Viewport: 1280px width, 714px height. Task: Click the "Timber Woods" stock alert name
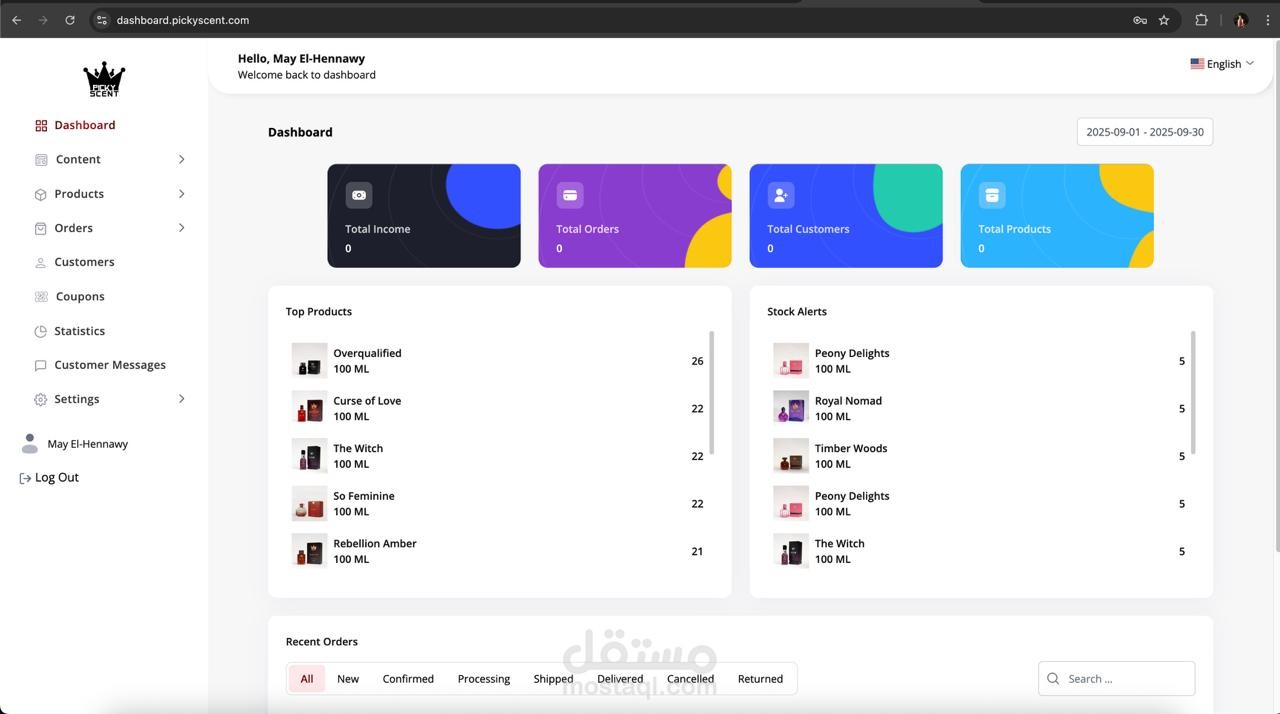coord(851,449)
